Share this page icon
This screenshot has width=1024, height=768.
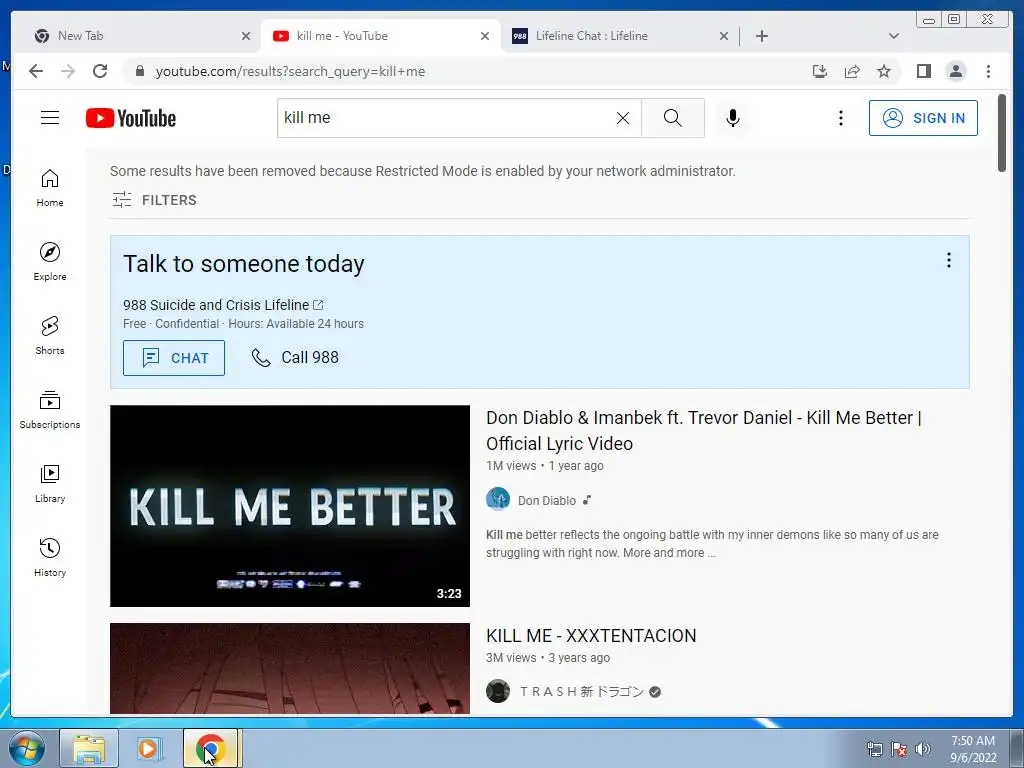[x=852, y=71]
